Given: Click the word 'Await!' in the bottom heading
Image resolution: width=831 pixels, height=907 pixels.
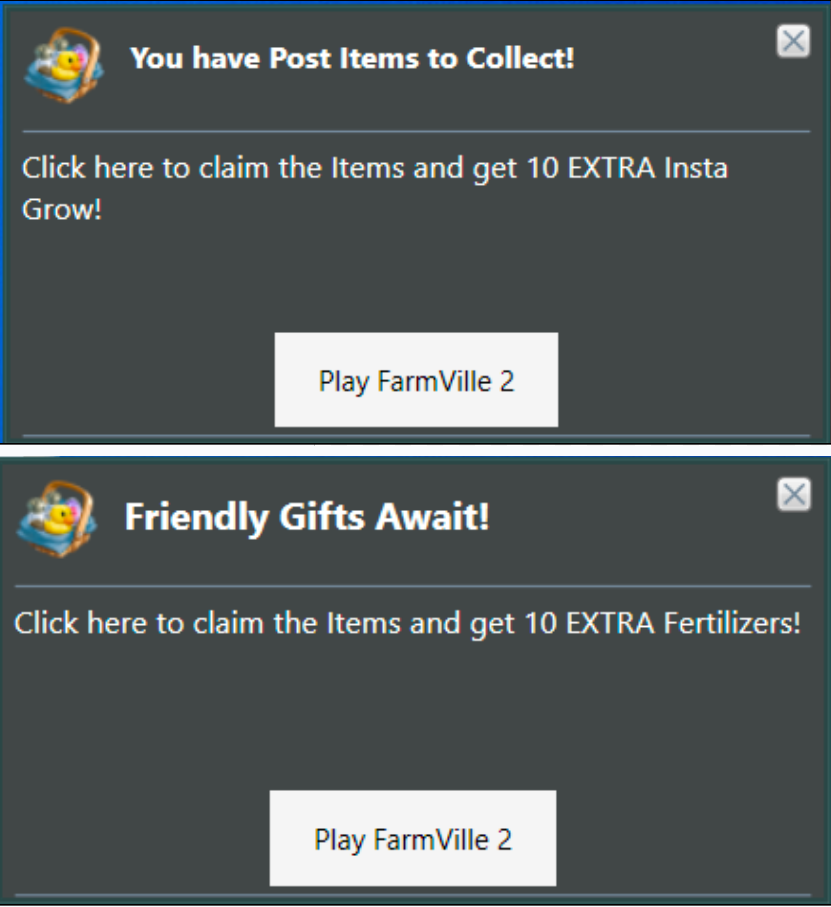Looking at the screenshot, I should pyautogui.click(x=433, y=516).
